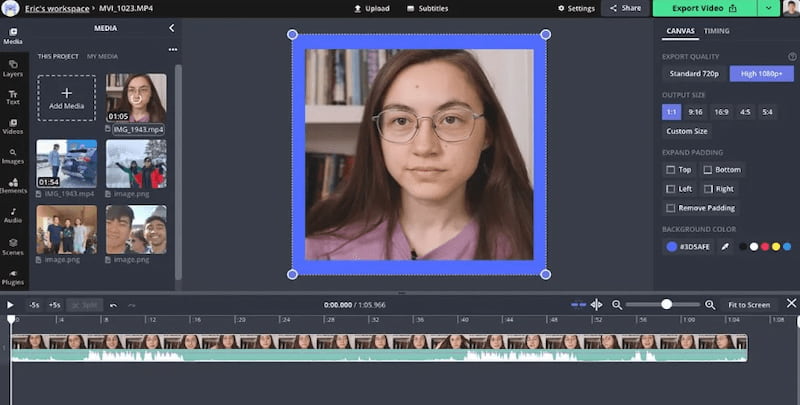
Task: Choose the 4:5 output size
Action: point(745,112)
